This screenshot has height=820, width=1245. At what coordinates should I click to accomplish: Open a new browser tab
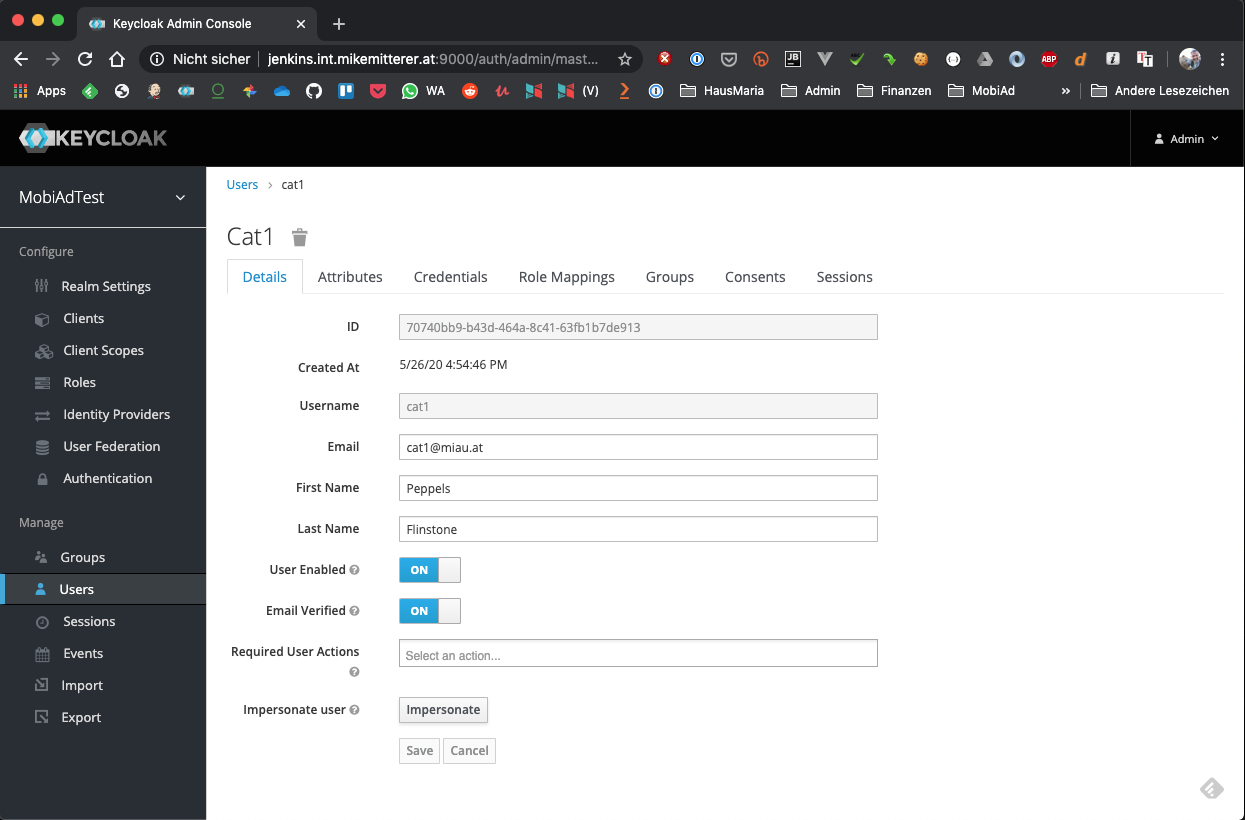point(339,23)
